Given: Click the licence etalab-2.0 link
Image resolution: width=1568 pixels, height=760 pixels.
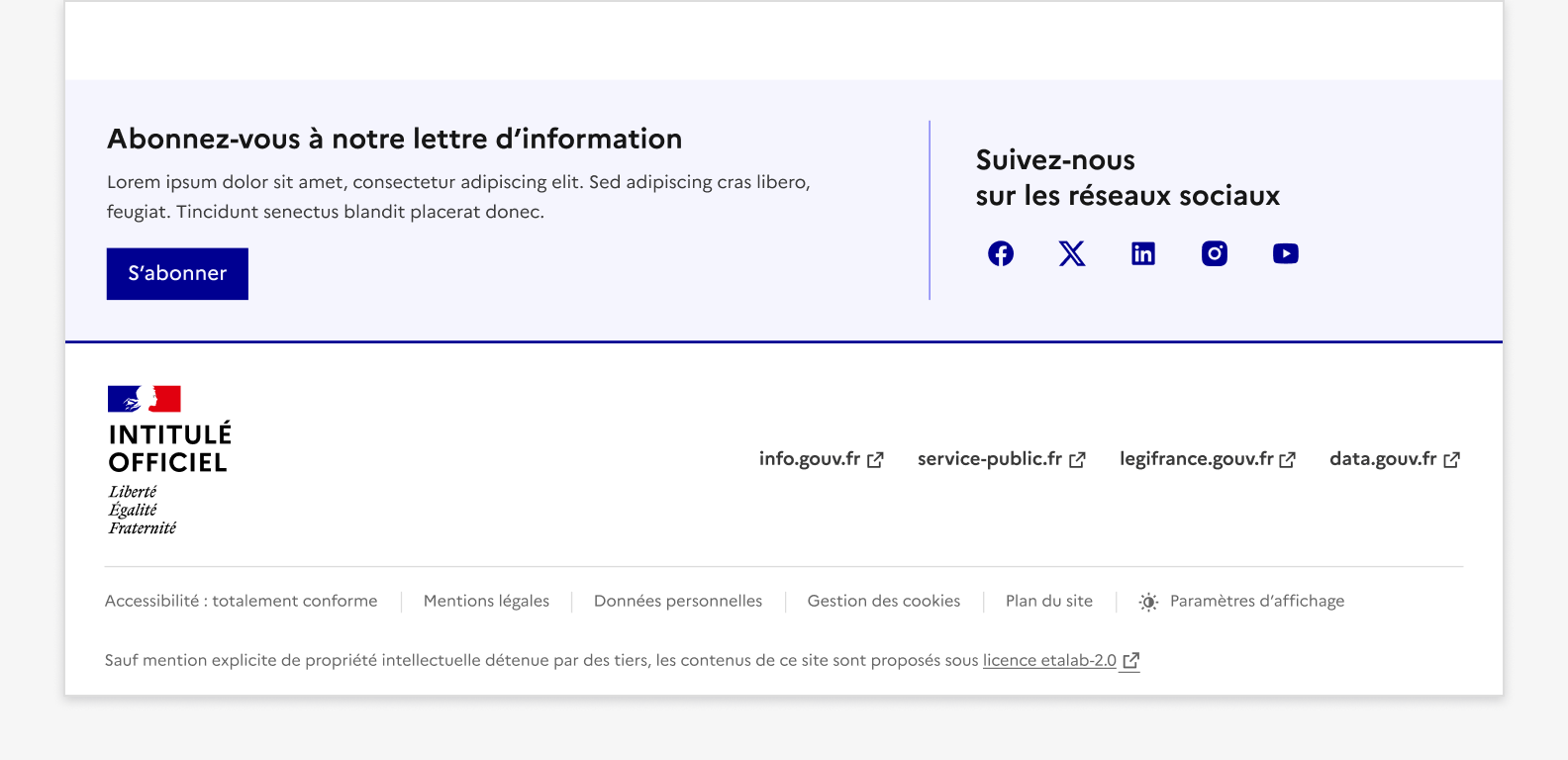Looking at the screenshot, I should [x=1049, y=660].
